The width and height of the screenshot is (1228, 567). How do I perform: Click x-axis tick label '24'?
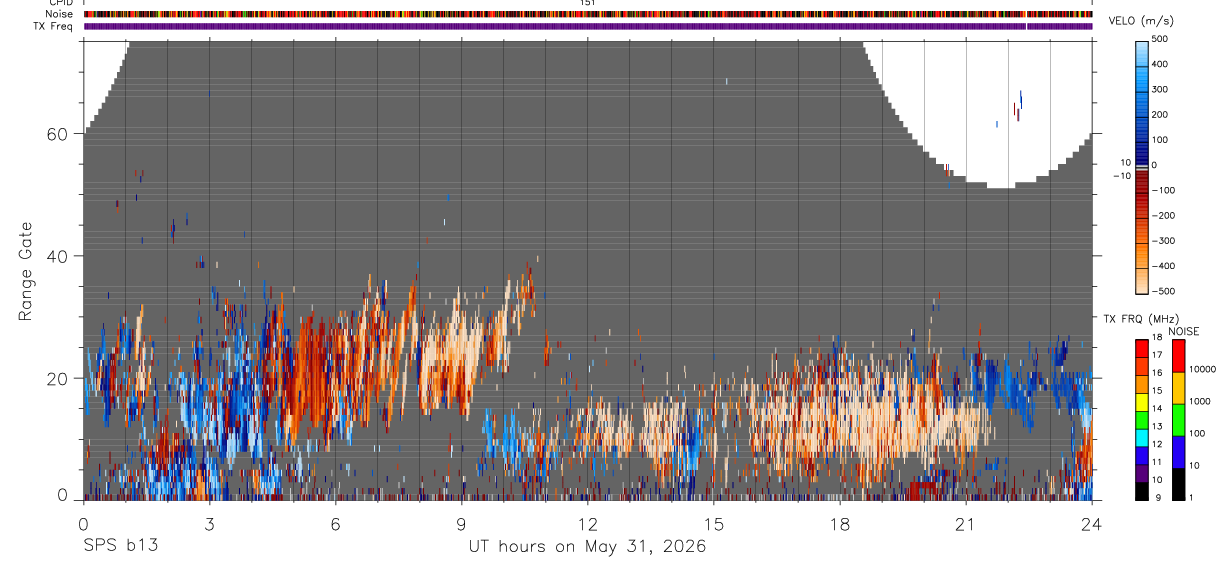click(x=1092, y=523)
